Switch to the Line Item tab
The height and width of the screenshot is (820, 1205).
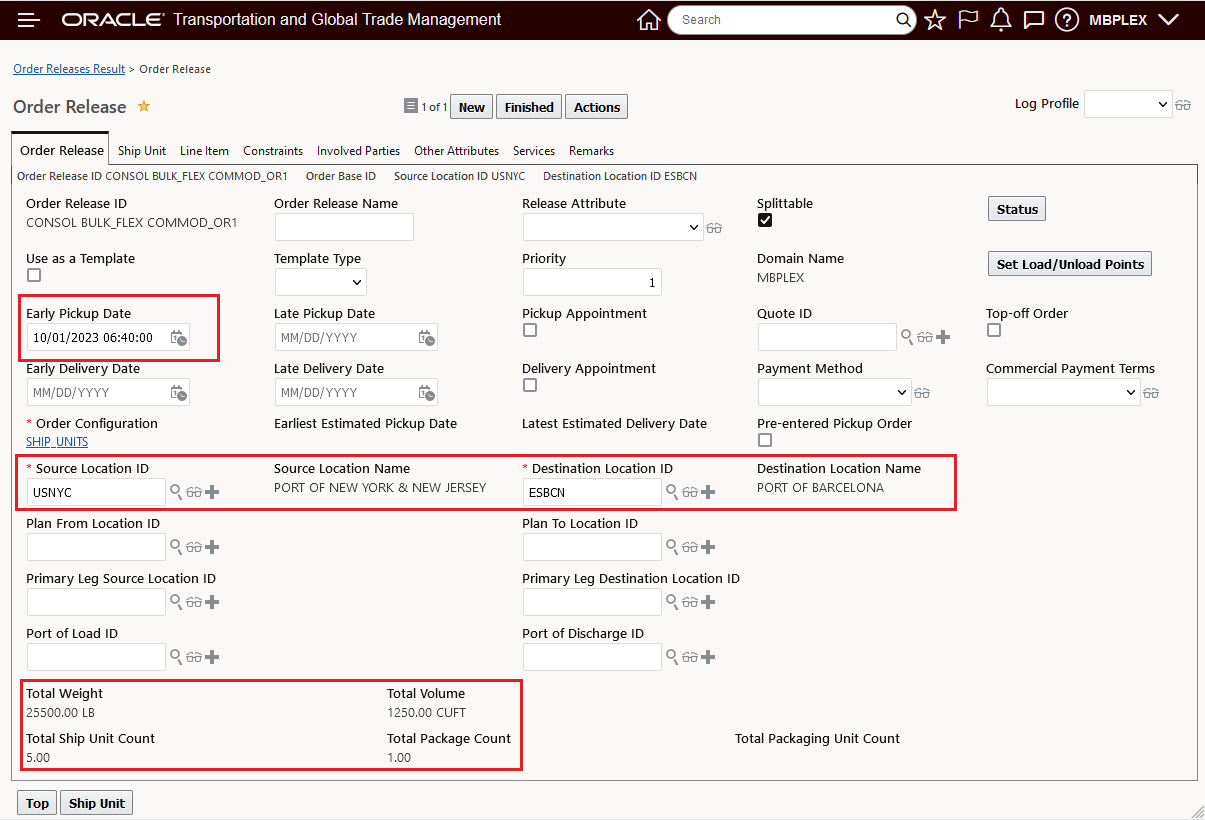click(204, 151)
